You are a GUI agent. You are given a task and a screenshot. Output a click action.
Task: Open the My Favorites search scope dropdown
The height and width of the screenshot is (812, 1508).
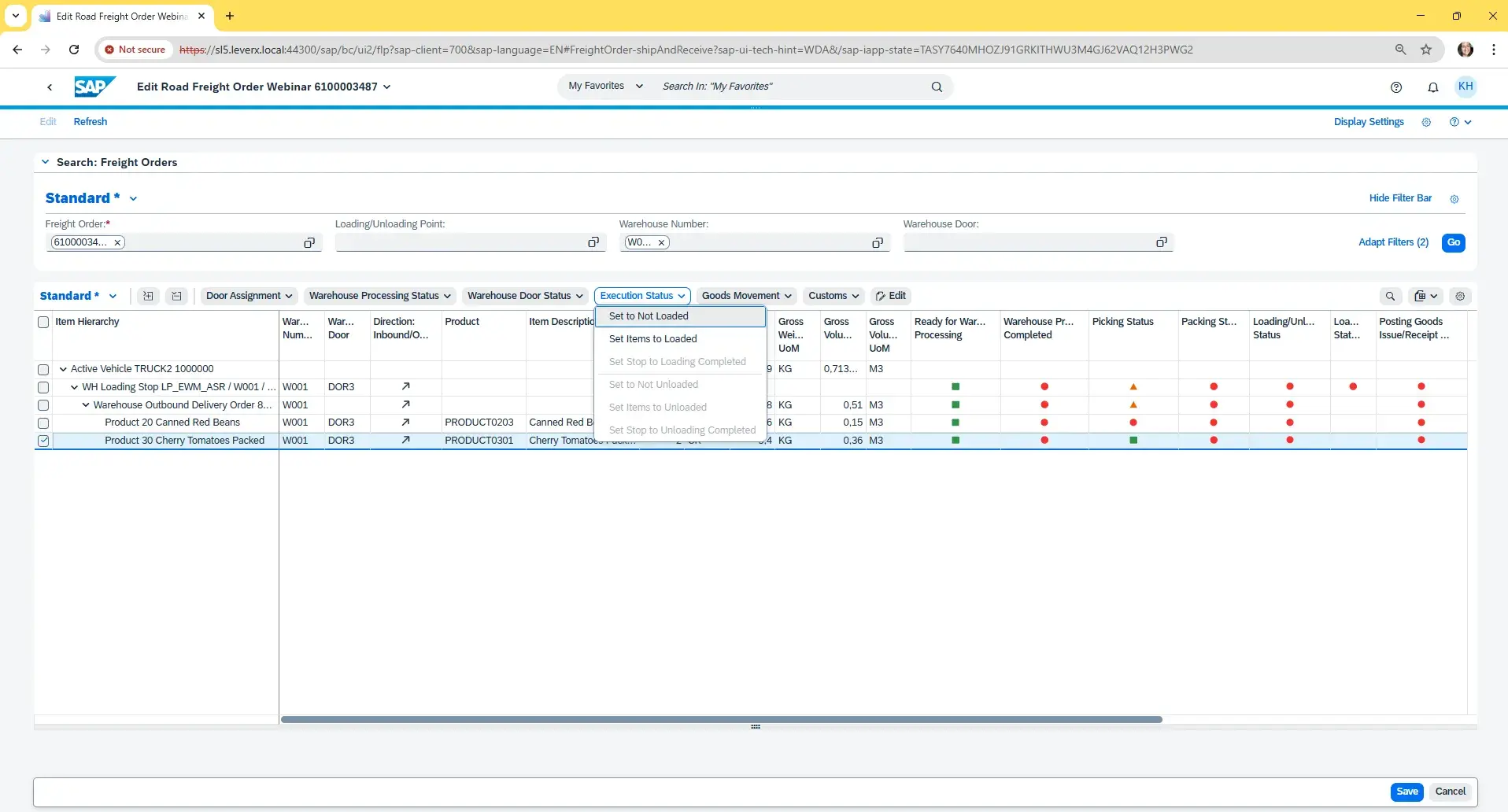coord(605,87)
